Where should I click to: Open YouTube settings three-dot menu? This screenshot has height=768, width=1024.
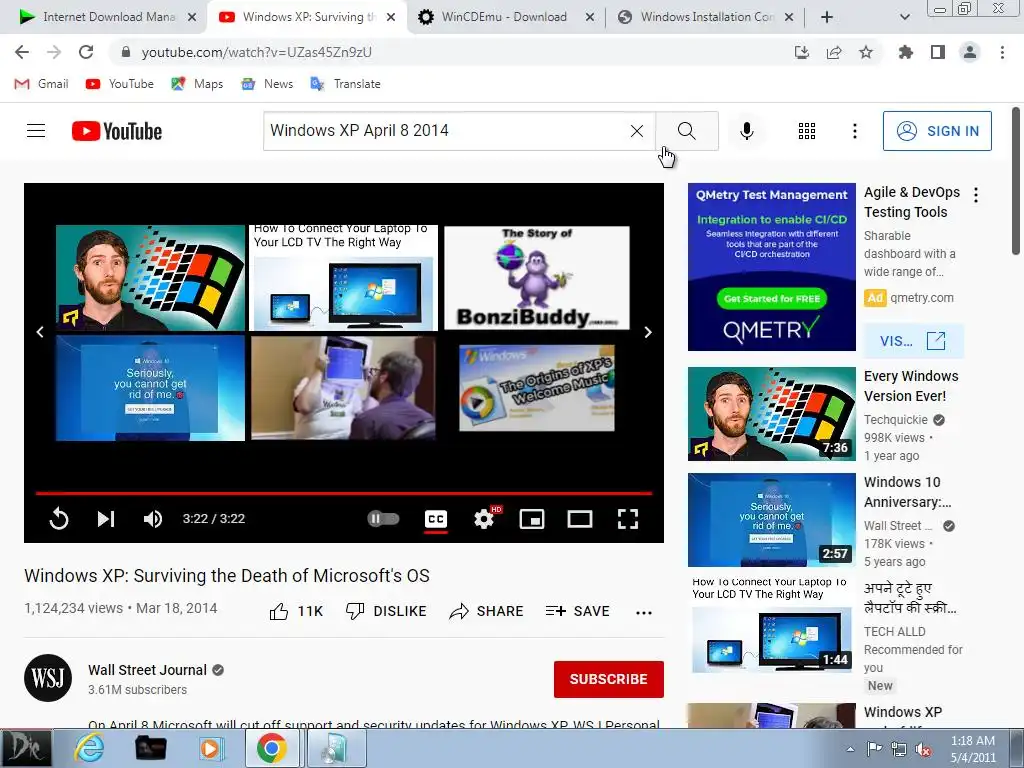point(855,131)
